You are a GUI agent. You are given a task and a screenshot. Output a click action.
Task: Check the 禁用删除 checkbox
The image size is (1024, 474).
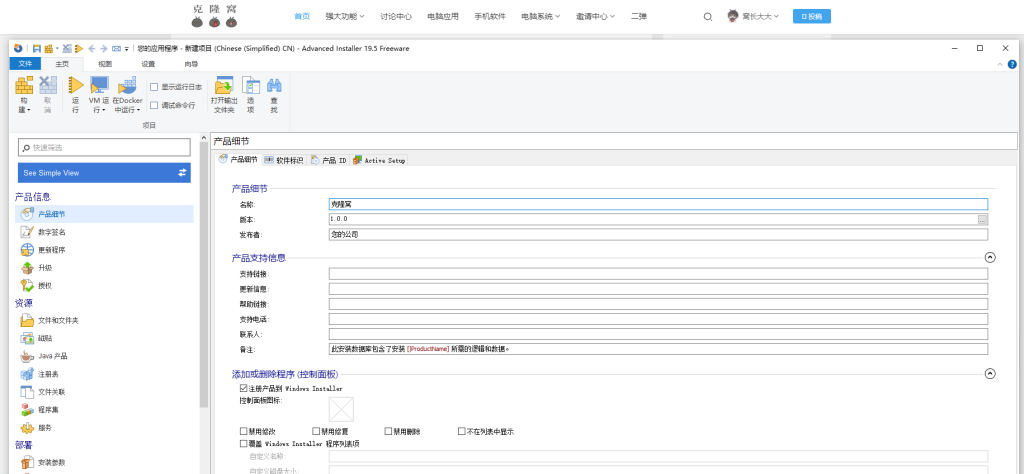(x=389, y=432)
